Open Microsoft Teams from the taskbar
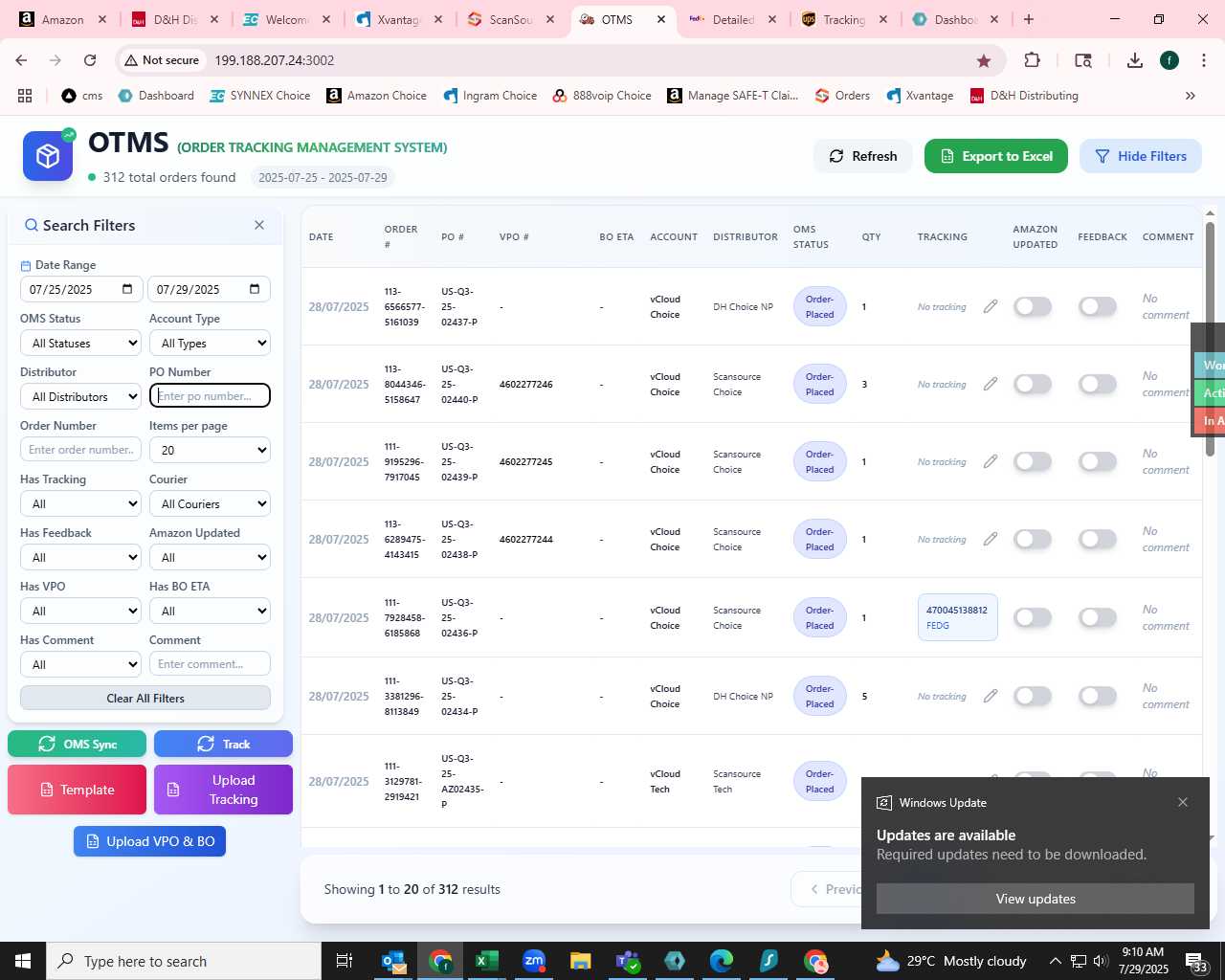This screenshot has width=1225, height=980. click(x=628, y=961)
